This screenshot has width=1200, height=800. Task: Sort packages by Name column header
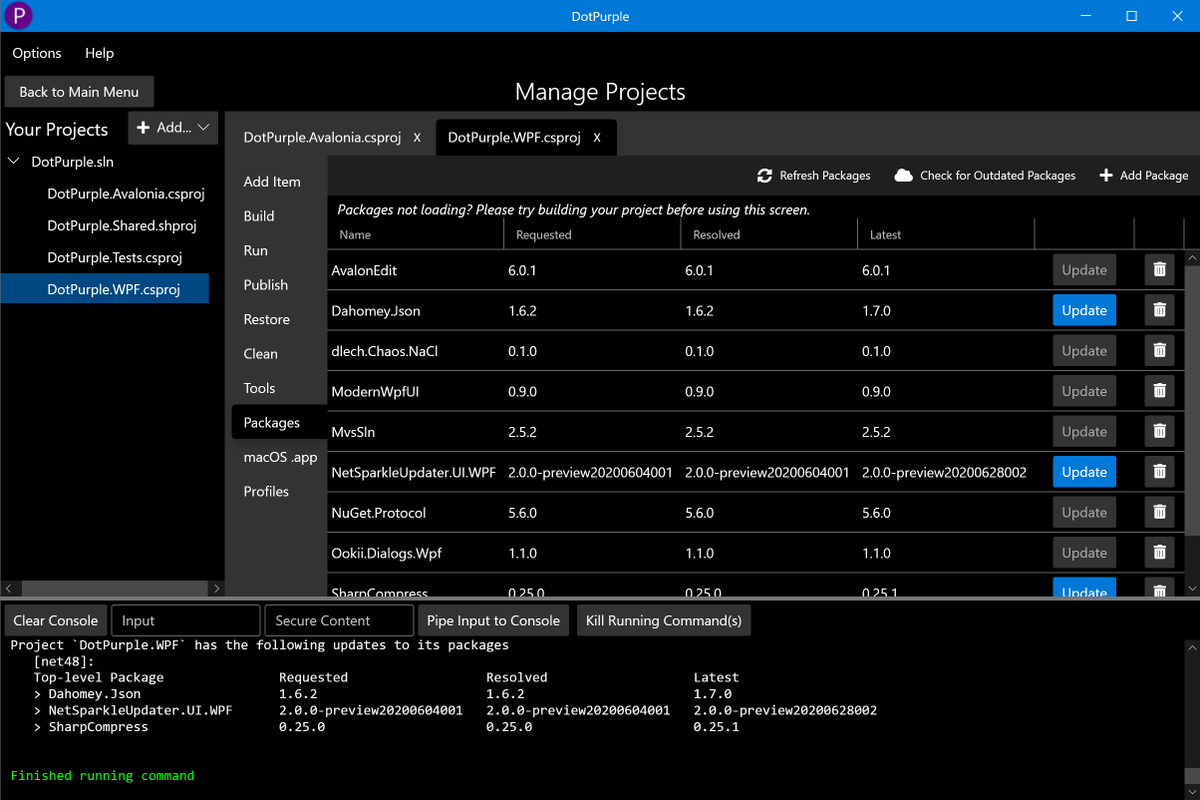(416, 235)
